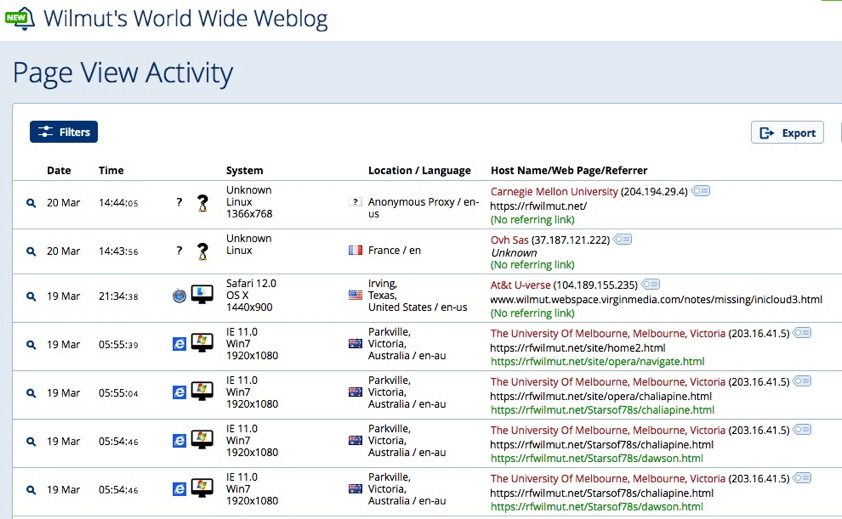
Task: Click the Date column header
Action: pos(59,170)
